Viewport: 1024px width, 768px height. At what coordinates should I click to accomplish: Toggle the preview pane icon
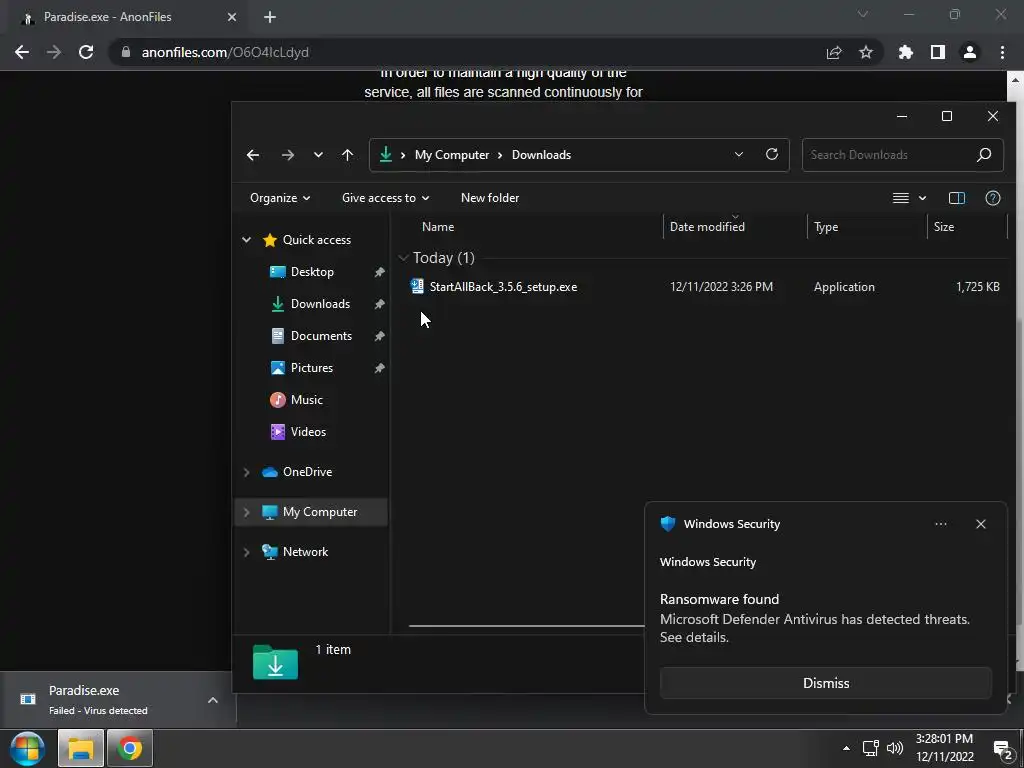(957, 198)
